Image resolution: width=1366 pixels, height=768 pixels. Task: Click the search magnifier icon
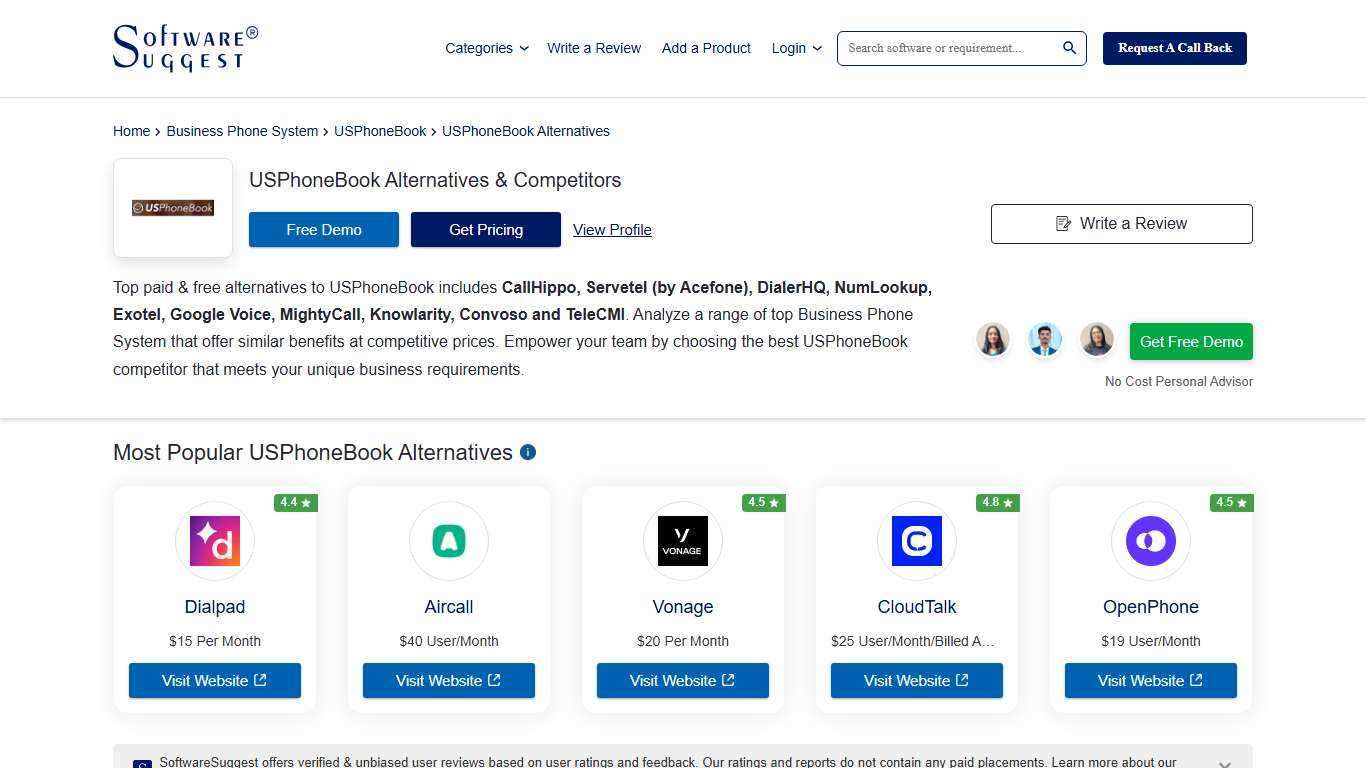(1068, 48)
